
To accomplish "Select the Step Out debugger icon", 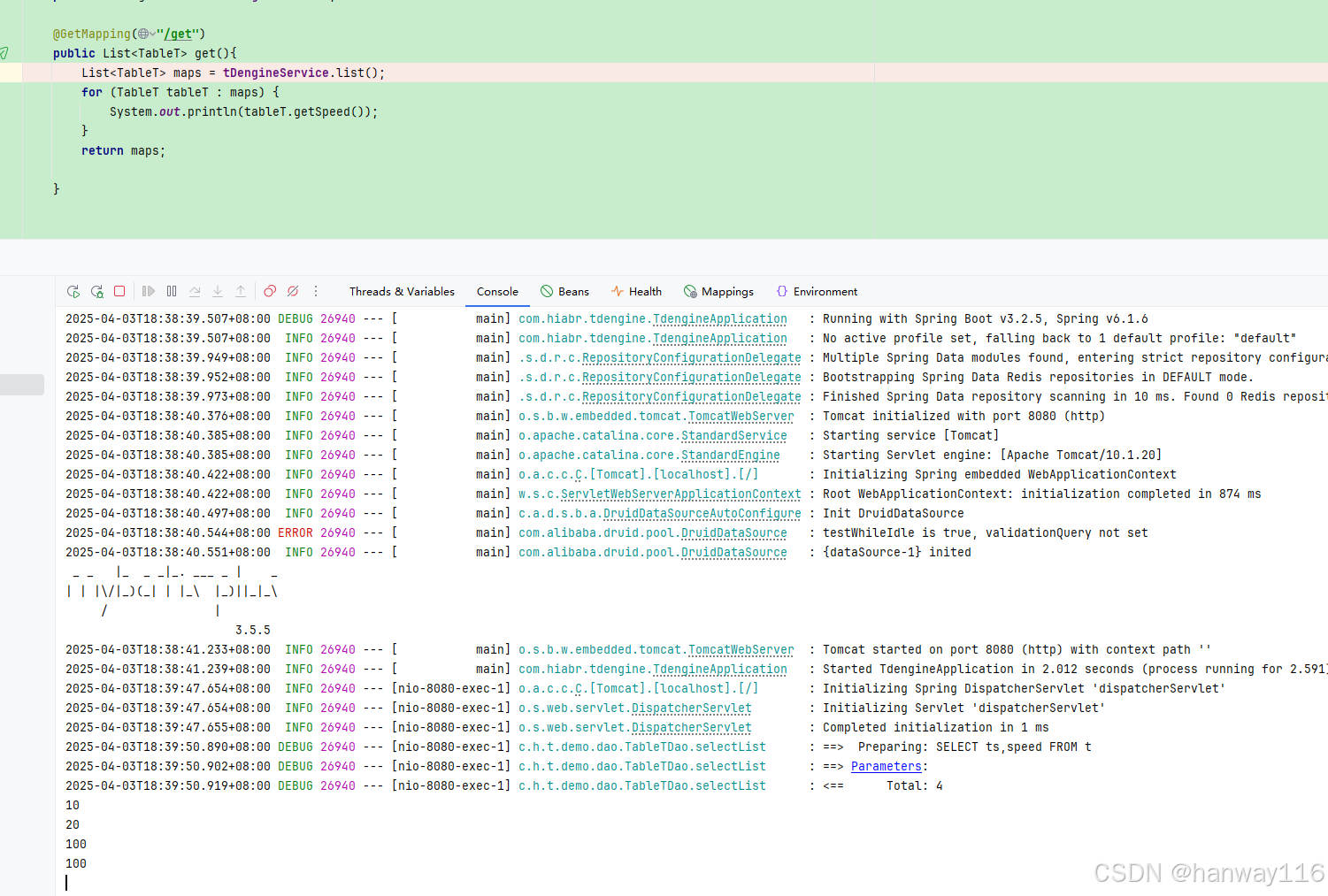I will point(240,291).
